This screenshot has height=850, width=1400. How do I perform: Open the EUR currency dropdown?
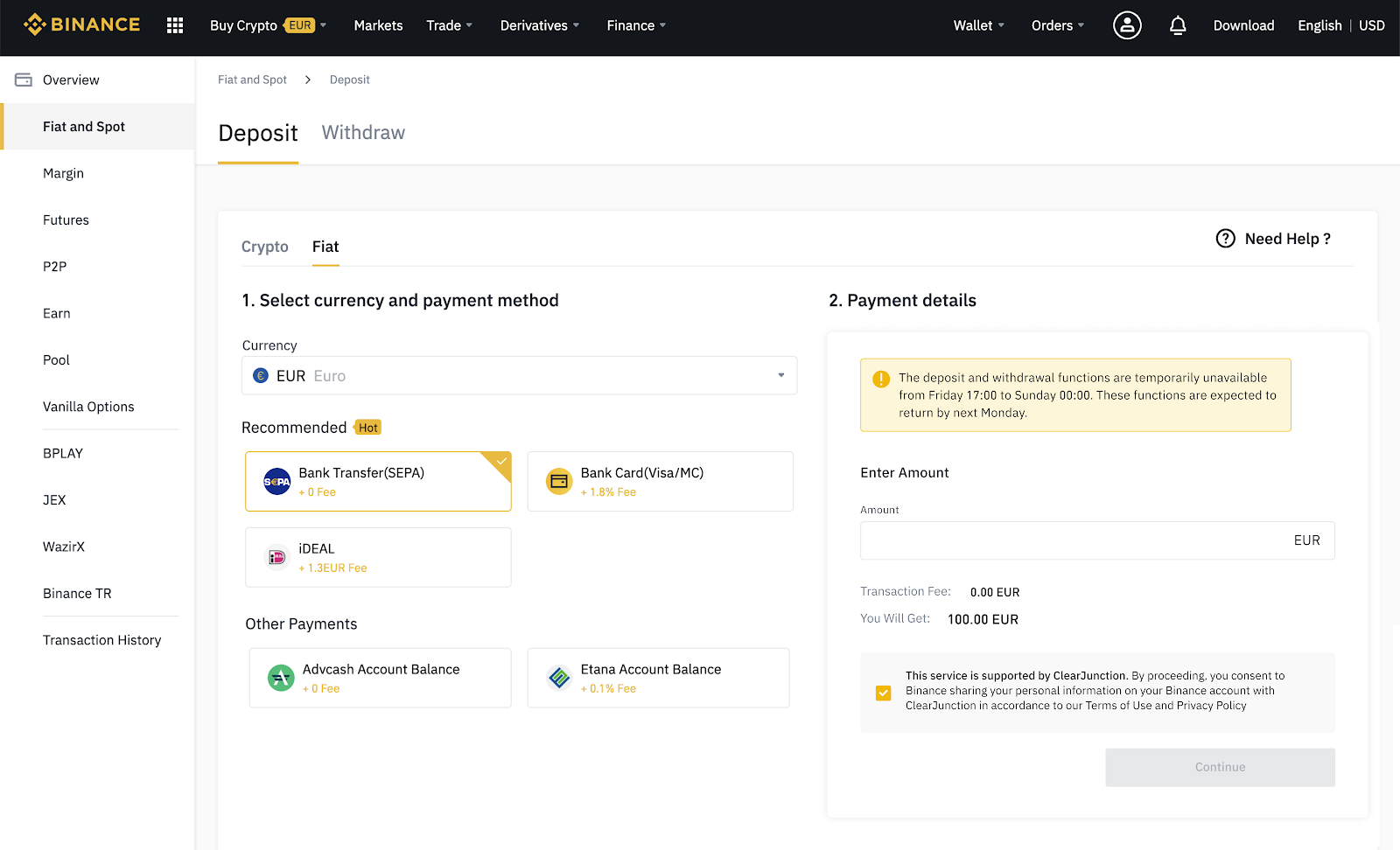click(519, 375)
